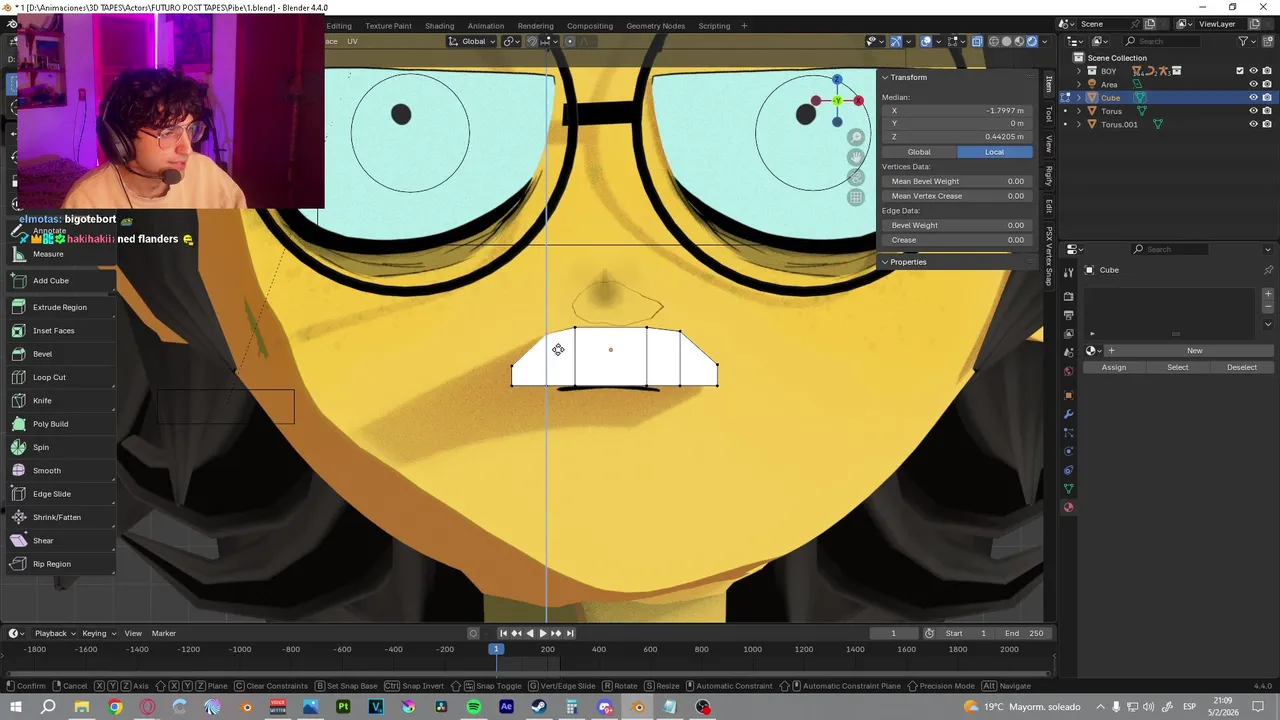Open the outliner filter dropdown
The height and width of the screenshot is (720, 1280).
click(x=1248, y=41)
